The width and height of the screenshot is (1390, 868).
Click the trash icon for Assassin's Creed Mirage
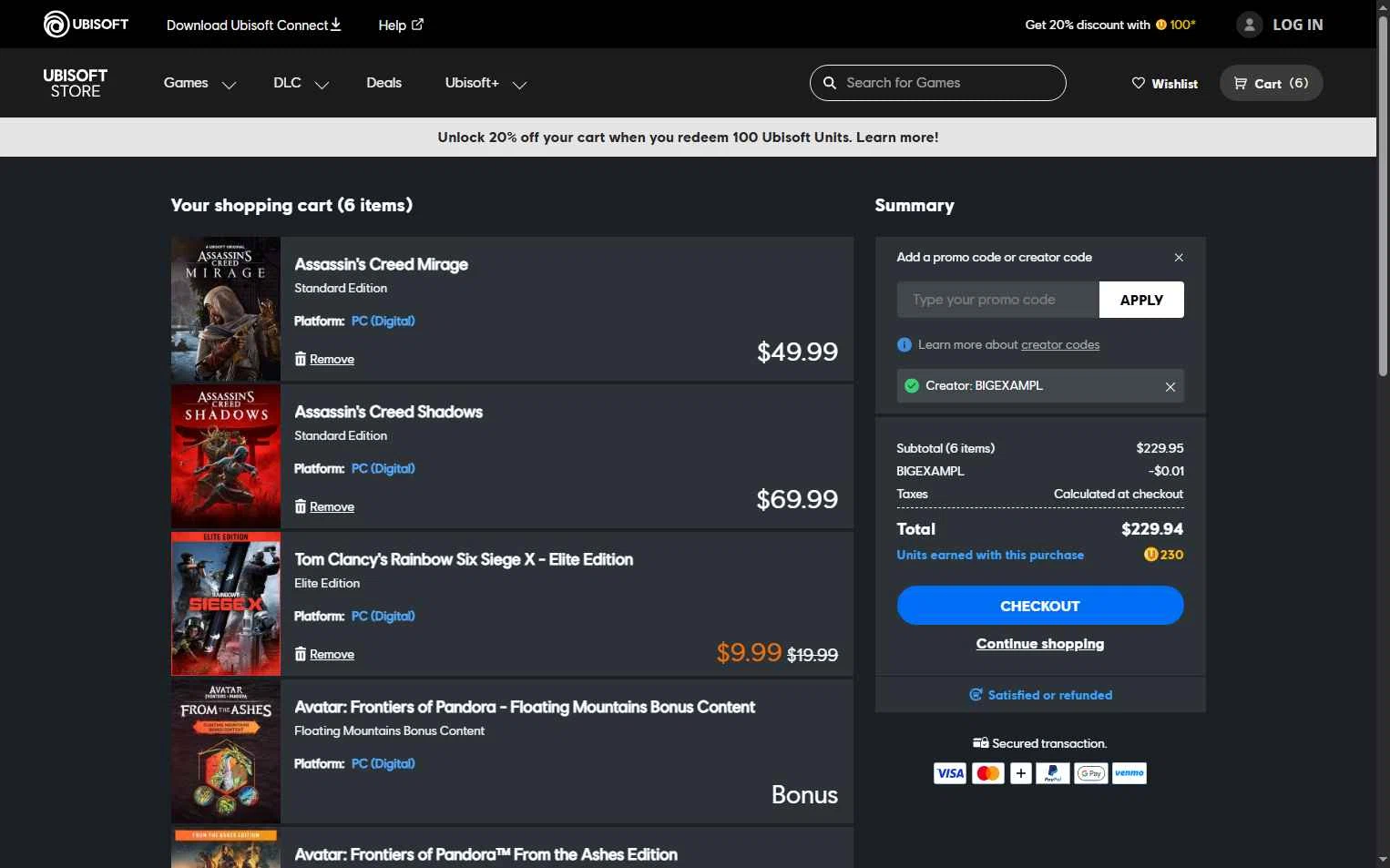300,359
